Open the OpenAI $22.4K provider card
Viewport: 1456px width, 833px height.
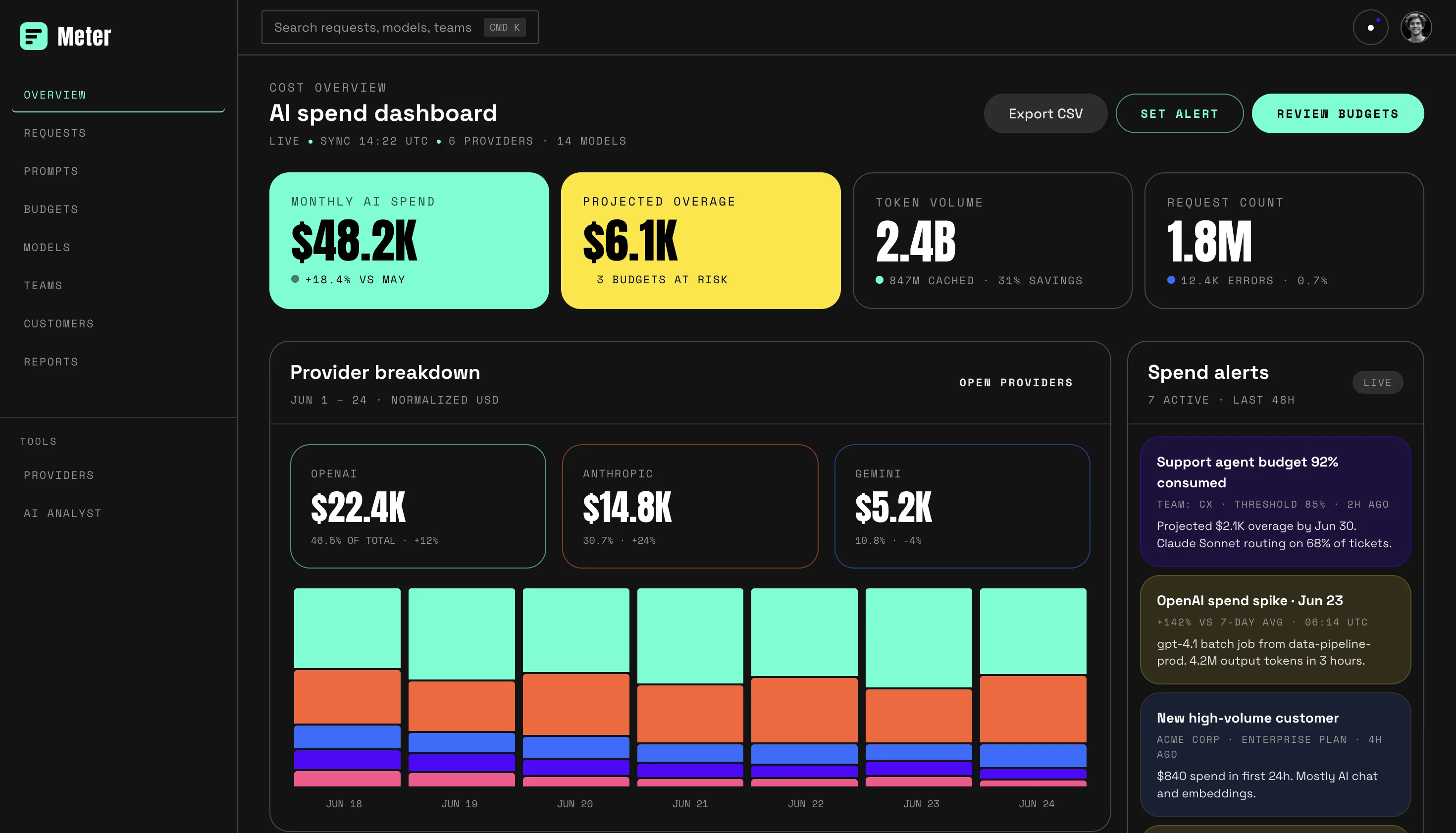tap(417, 506)
